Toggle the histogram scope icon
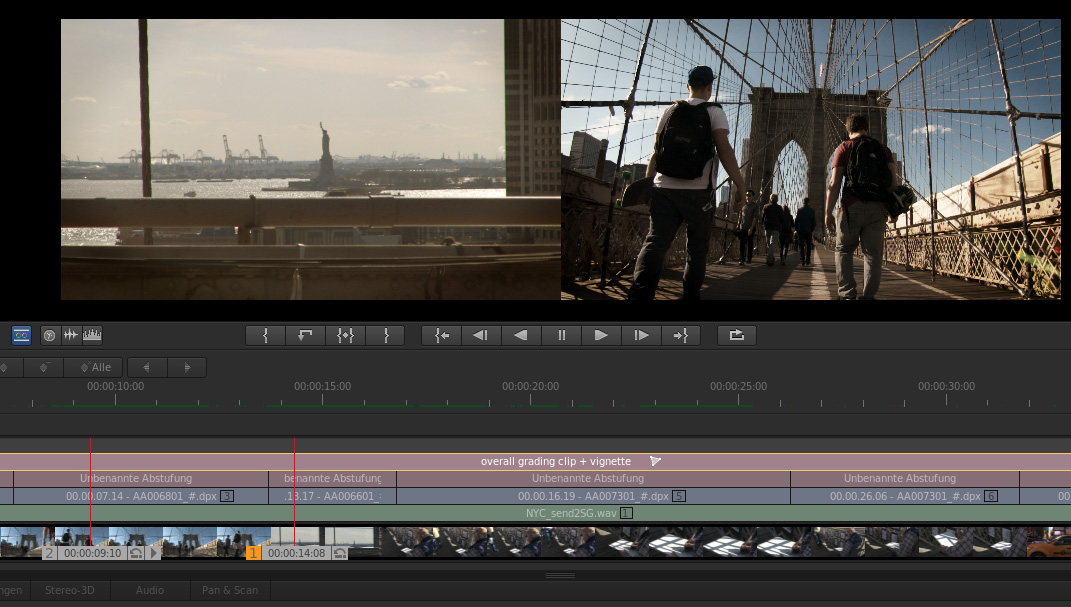Image resolution: width=1071 pixels, height=607 pixels. (x=92, y=336)
